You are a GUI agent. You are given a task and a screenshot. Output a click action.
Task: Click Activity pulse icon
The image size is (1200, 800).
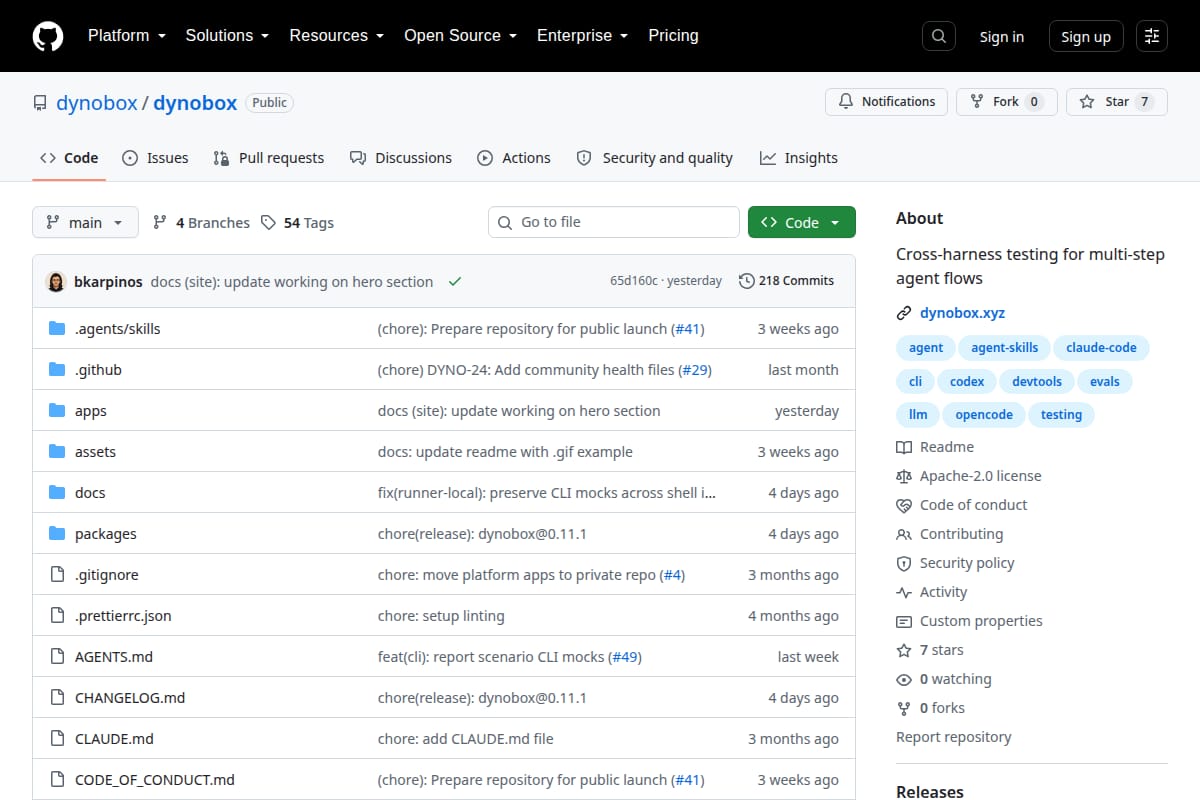[x=904, y=592]
